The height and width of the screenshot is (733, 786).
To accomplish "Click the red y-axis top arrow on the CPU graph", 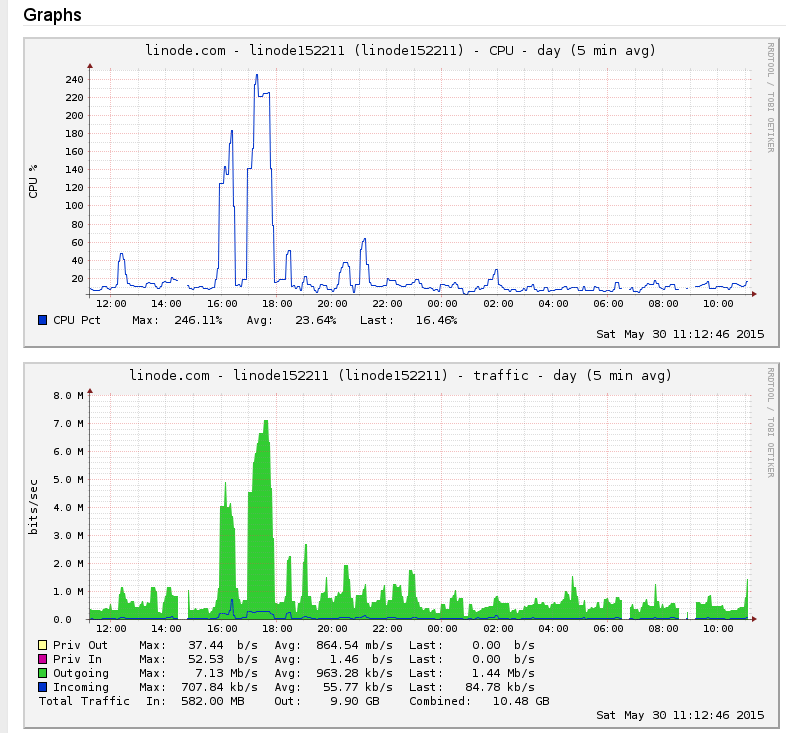I will tap(89, 68).
